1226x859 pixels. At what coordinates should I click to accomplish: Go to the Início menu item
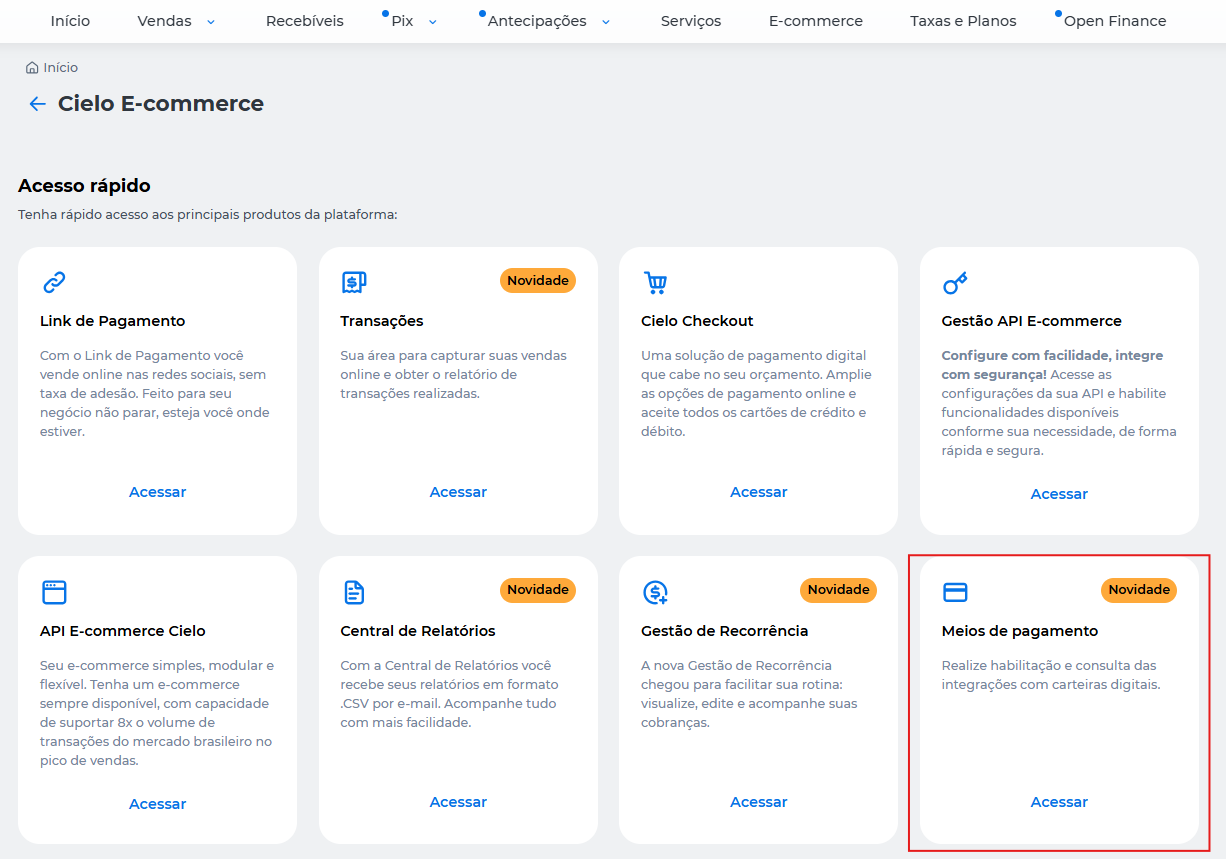[x=70, y=21]
